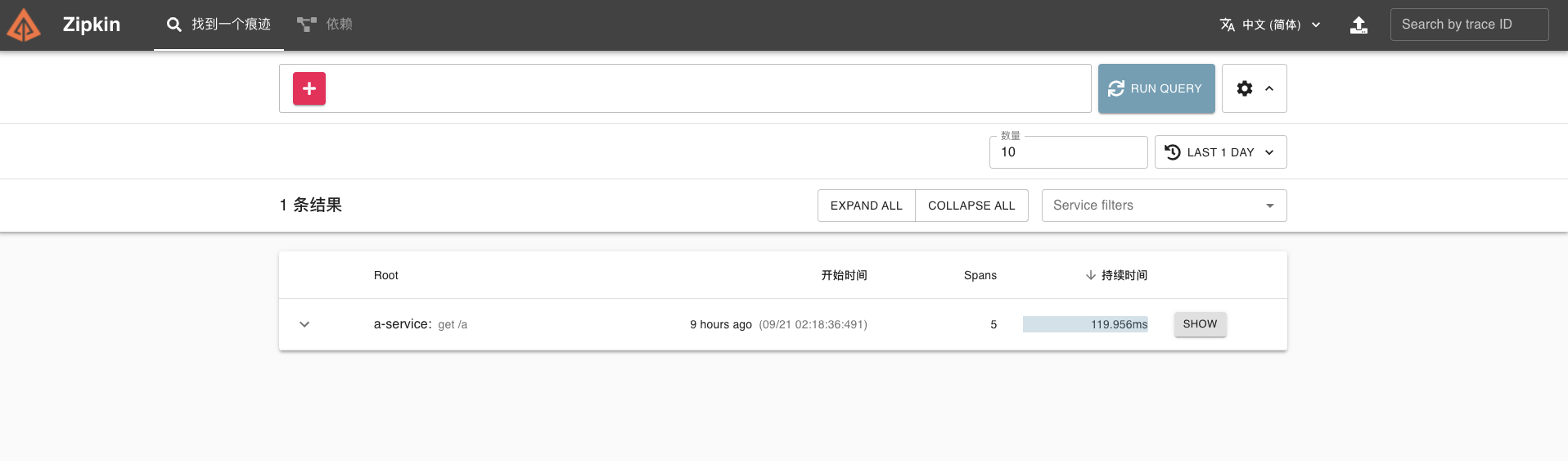1568x461 pixels.
Task: Focus the Search by trace ID field
Action: pyautogui.click(x=1469, y=25)
